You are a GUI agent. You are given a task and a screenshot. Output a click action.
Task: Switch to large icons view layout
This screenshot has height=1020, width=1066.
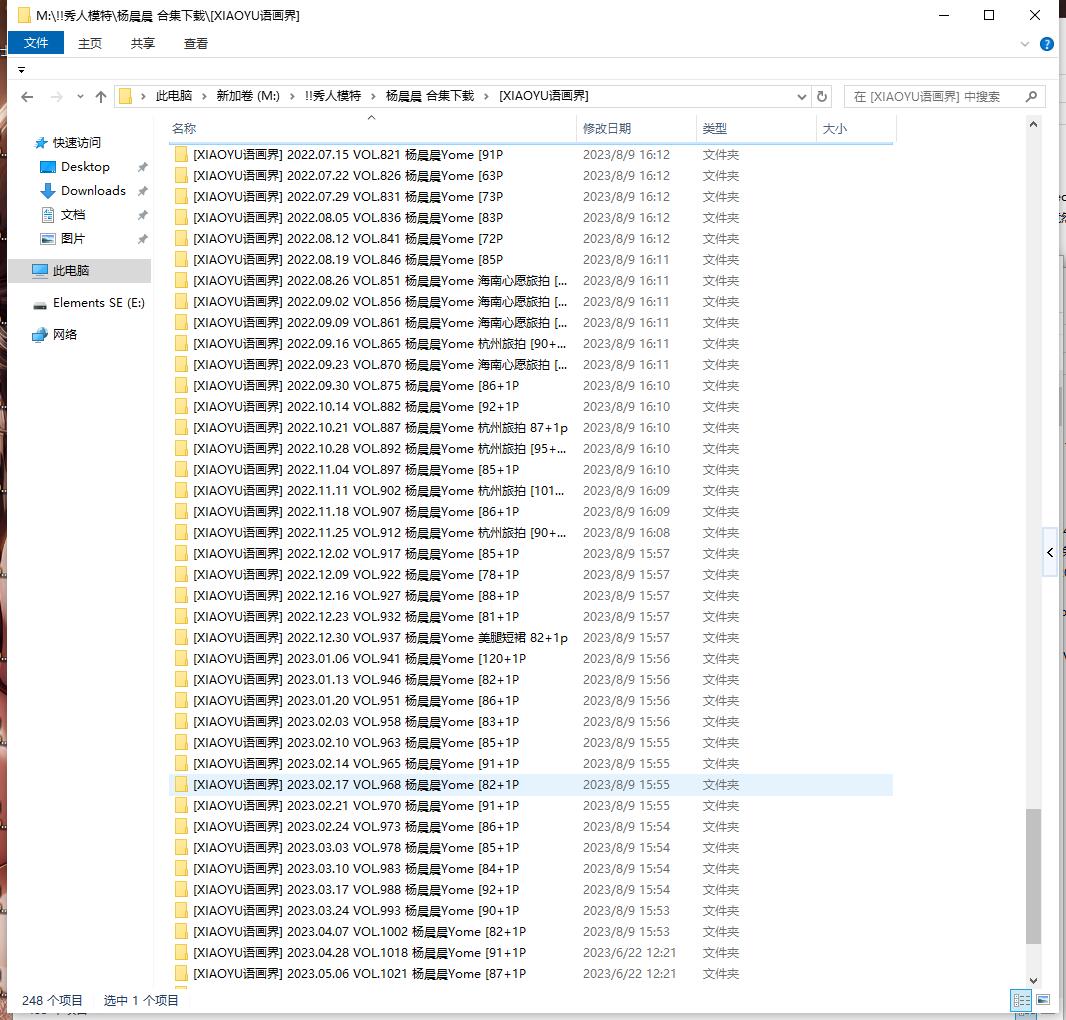click(1043, 1000)
